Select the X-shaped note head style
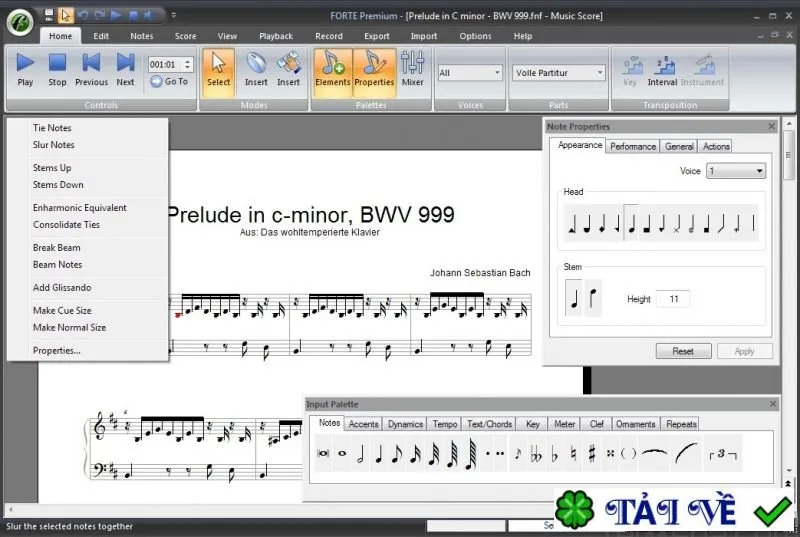800x537 pixels. pos(677,223)
